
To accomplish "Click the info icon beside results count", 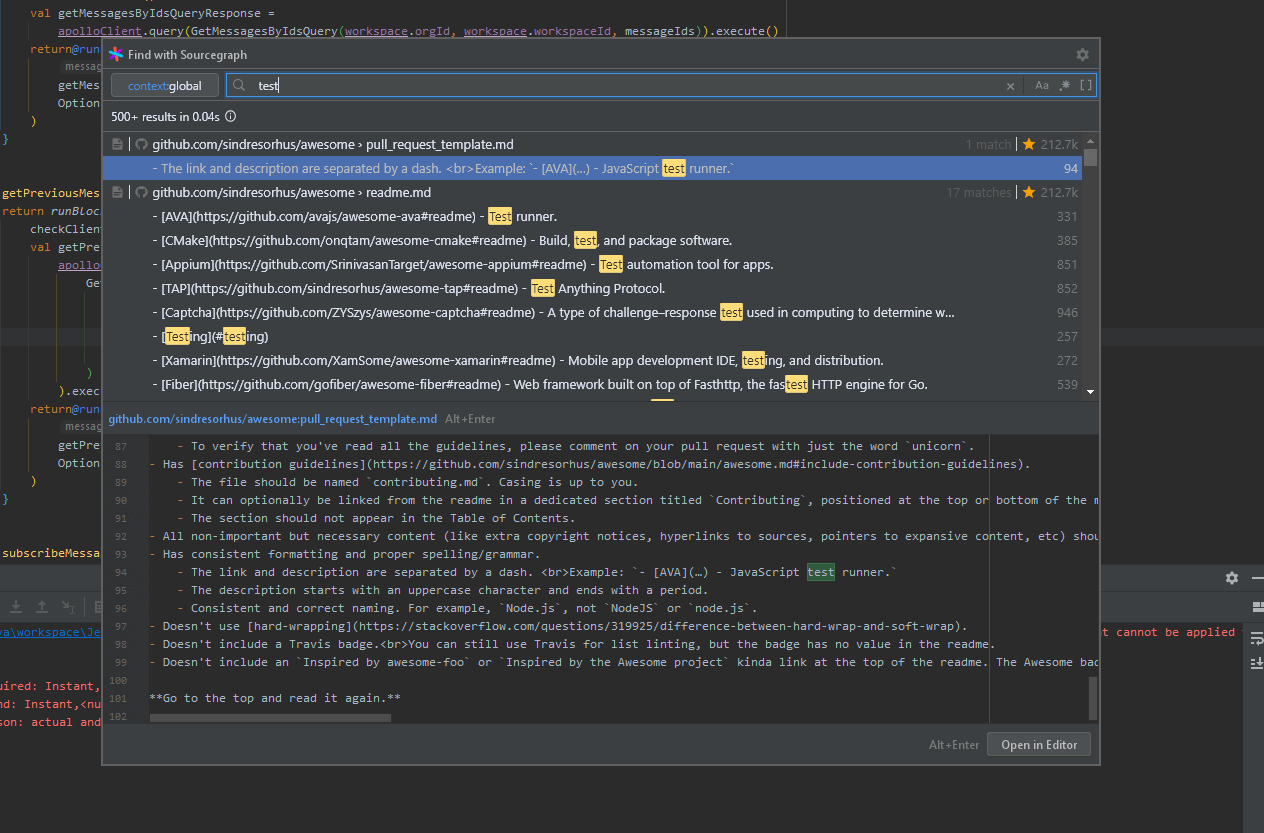I will point(230,117).
